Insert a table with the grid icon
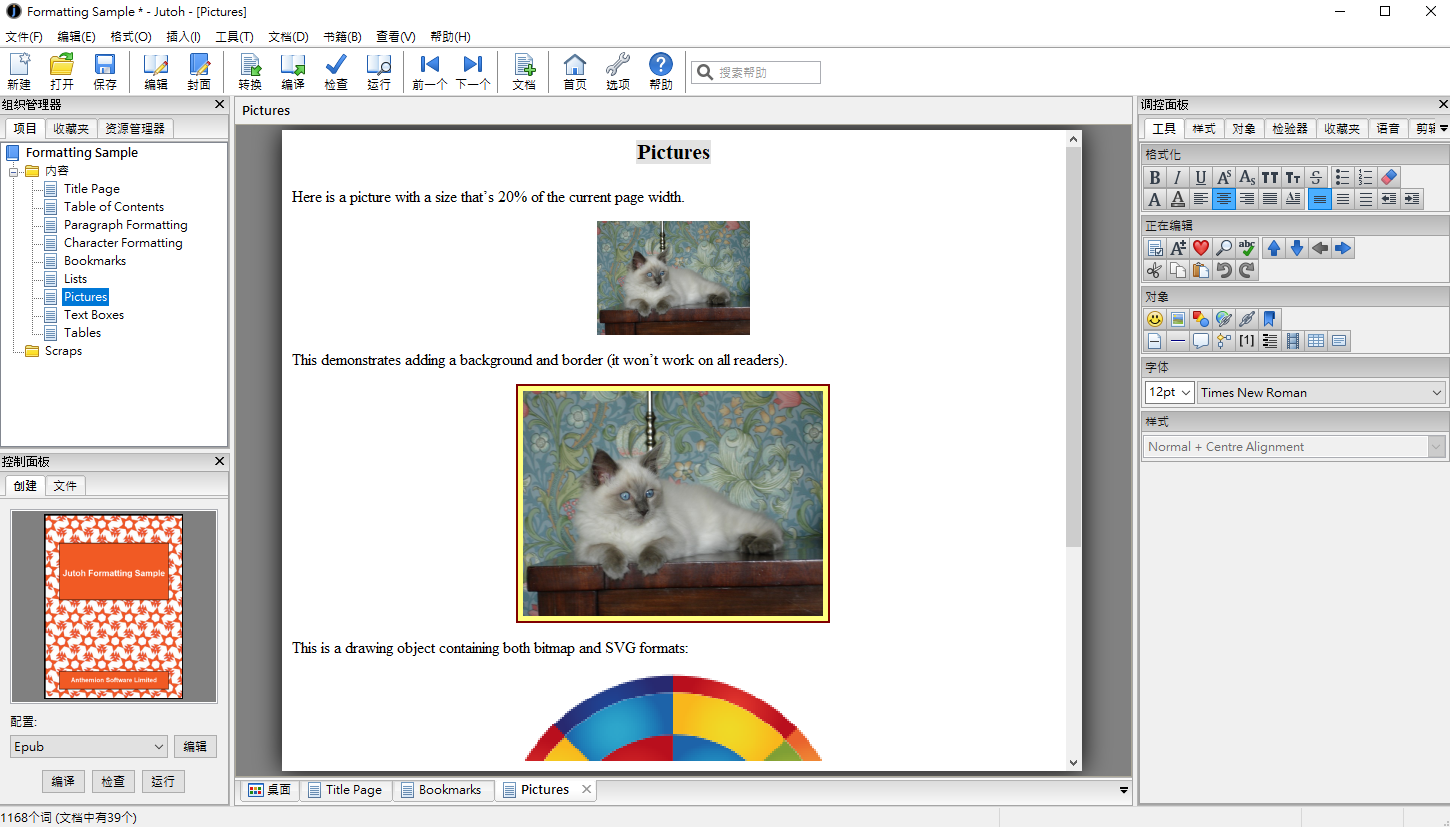1450x827 pixels. tap(1316, 341)
